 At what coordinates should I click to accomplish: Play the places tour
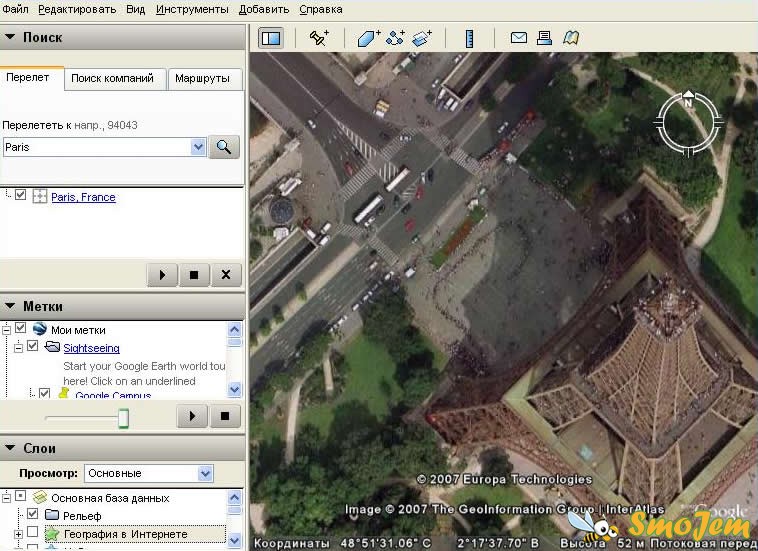point(192,416)
